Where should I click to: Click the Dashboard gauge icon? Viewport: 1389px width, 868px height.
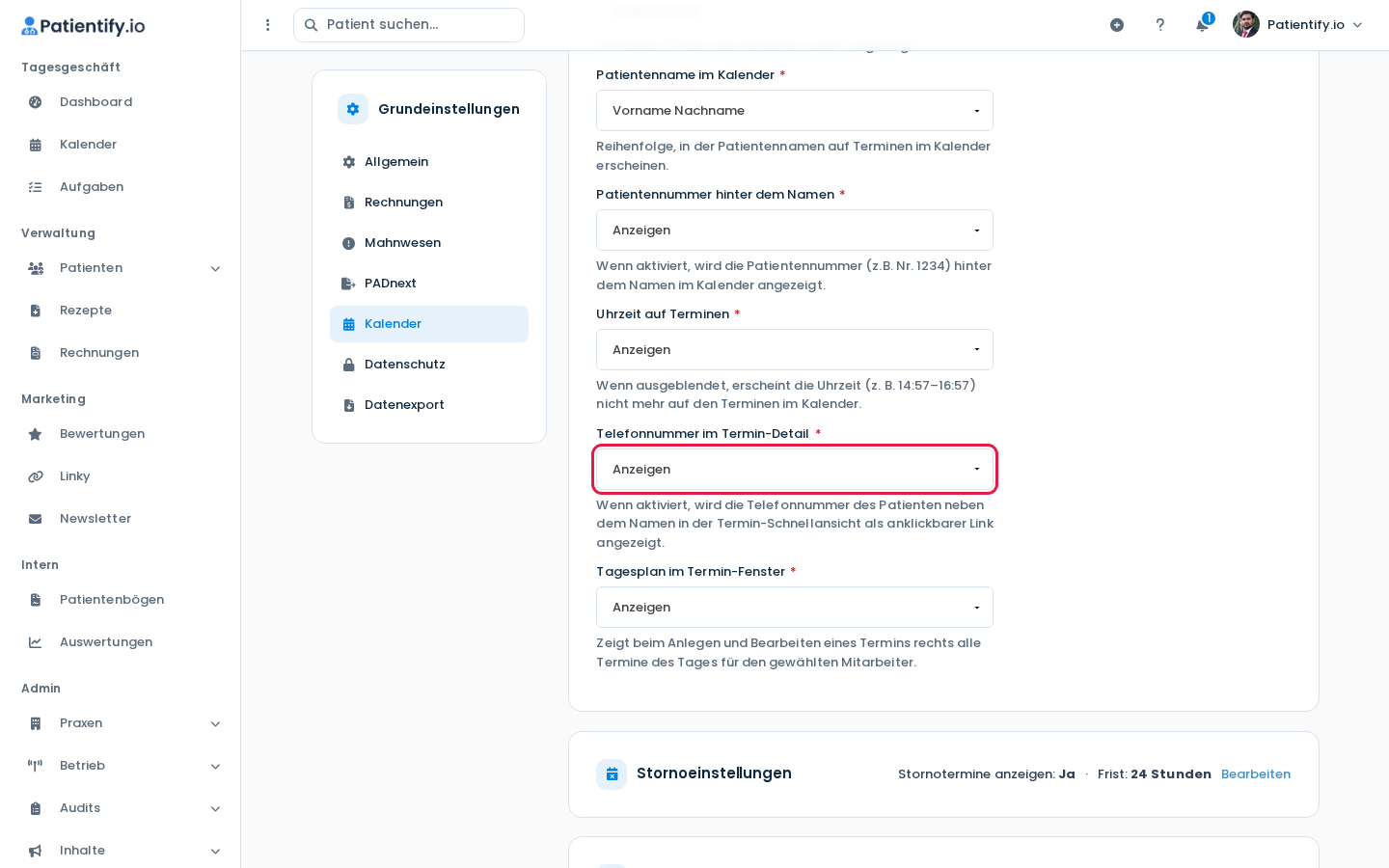point(36,102)
